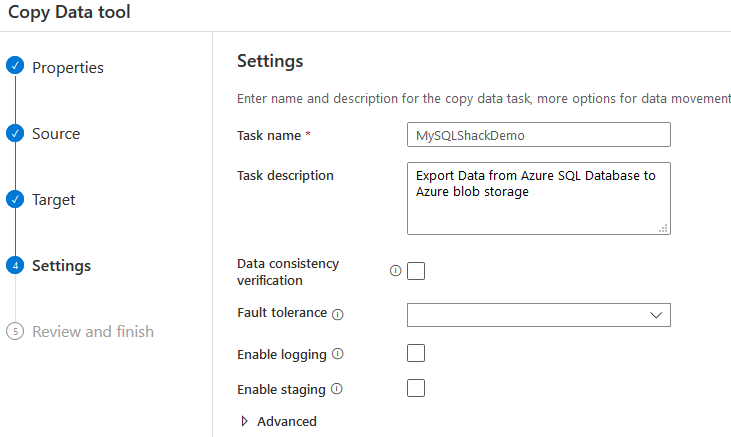This screenshot has width=731, height=437.
Task: Go to the Properties wizard step
Action: pos(68,68)
